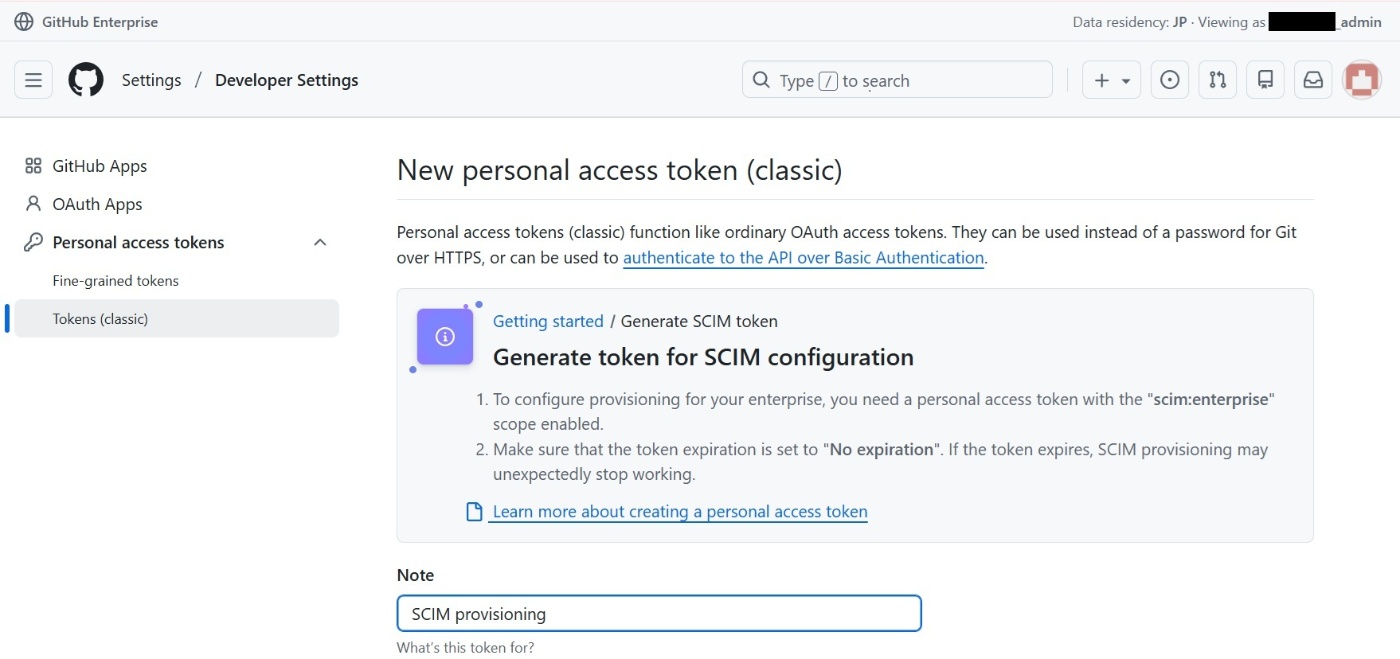Click the GitHub Enterprise globe icon
Viewport: 1400px width, 659px height.
point(24,22)
